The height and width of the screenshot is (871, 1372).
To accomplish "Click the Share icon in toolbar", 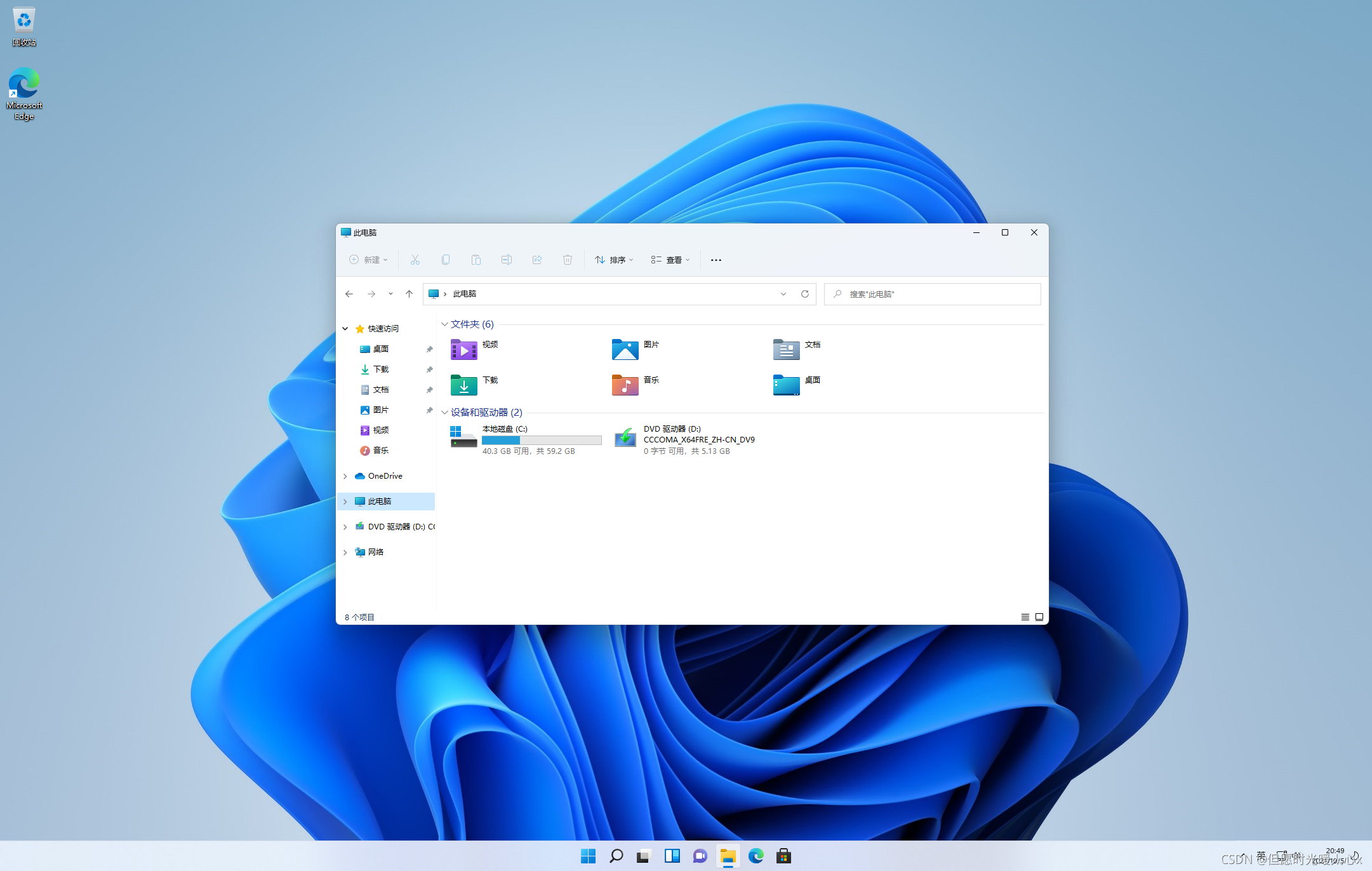I will coord(537,260).
